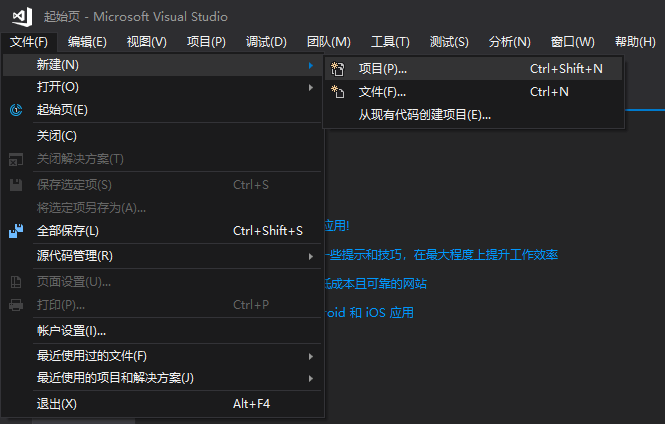Expand the 源代码管理(R) submenu arrow

coord(311,256)
